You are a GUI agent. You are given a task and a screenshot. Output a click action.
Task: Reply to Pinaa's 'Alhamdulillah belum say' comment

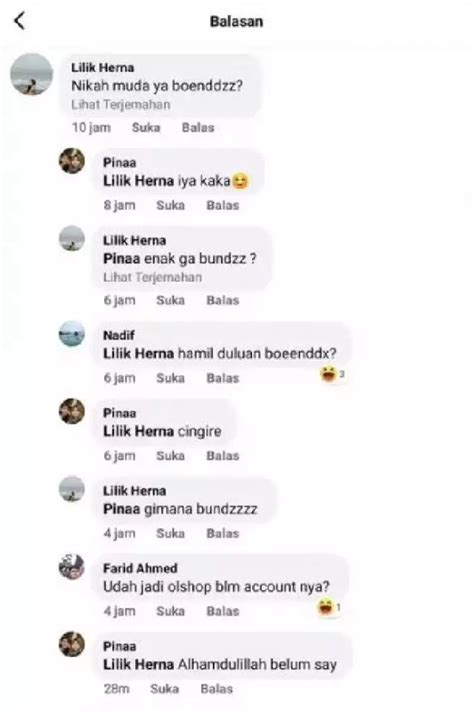point(217,689)
